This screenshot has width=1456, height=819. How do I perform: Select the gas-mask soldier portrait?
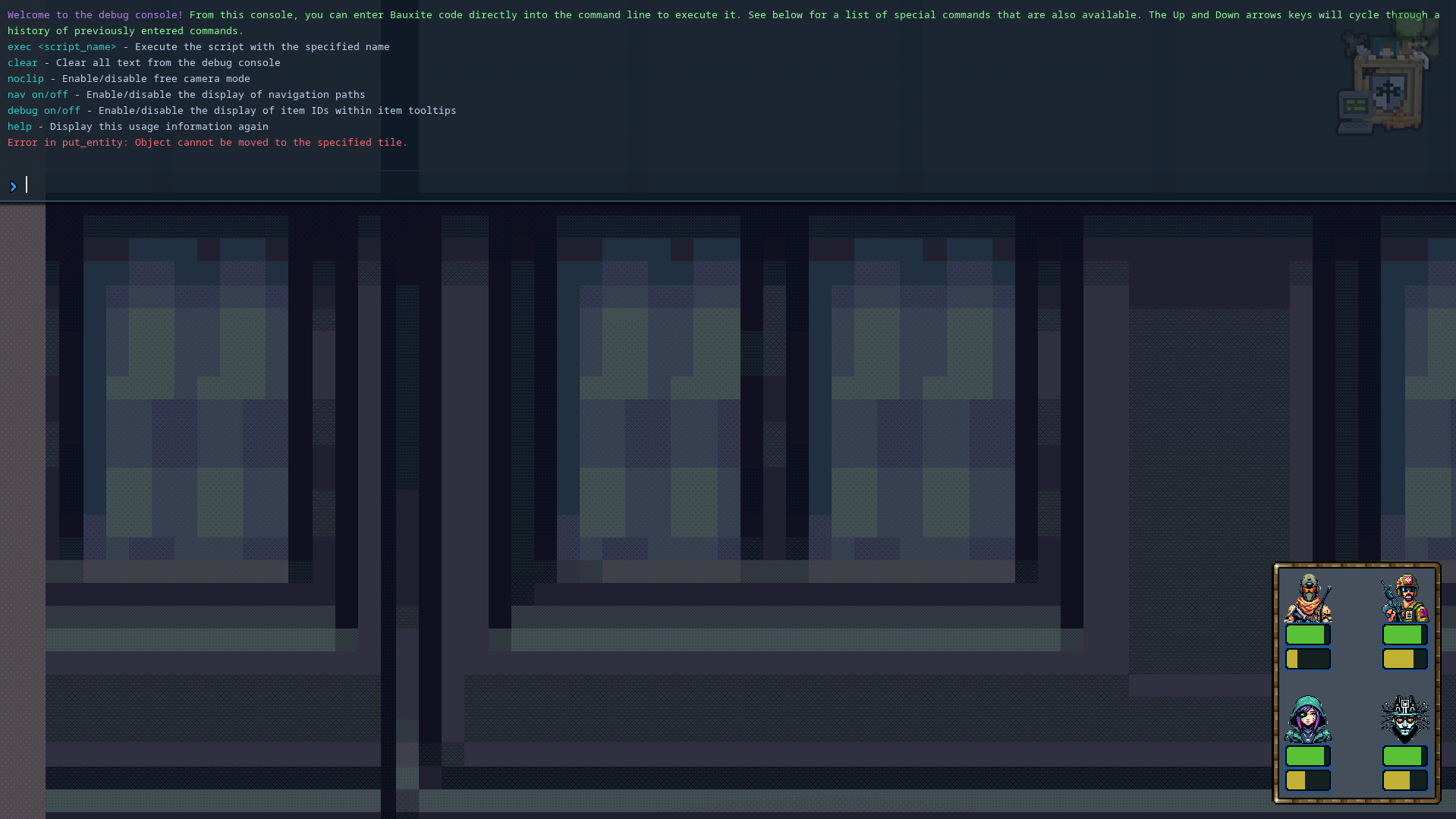tap(1308, 598)
